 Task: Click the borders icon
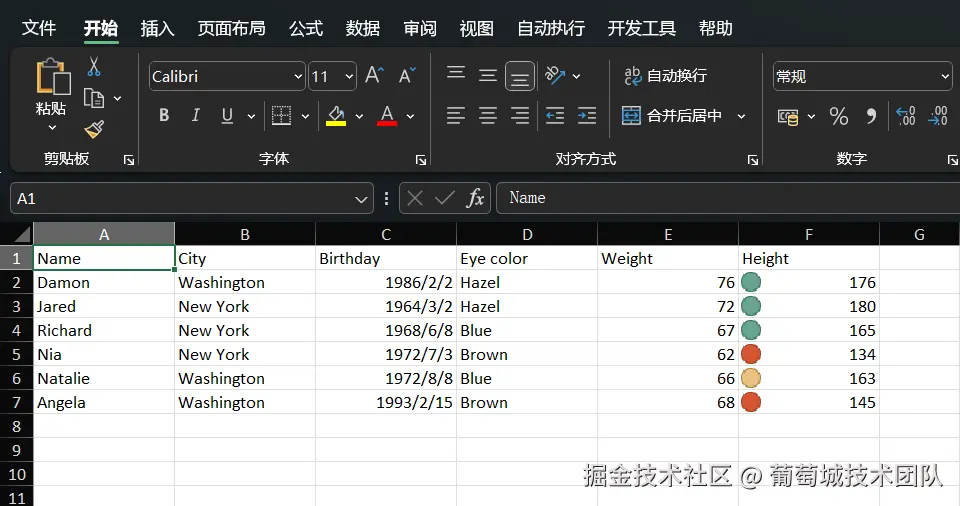coord(281,115)
